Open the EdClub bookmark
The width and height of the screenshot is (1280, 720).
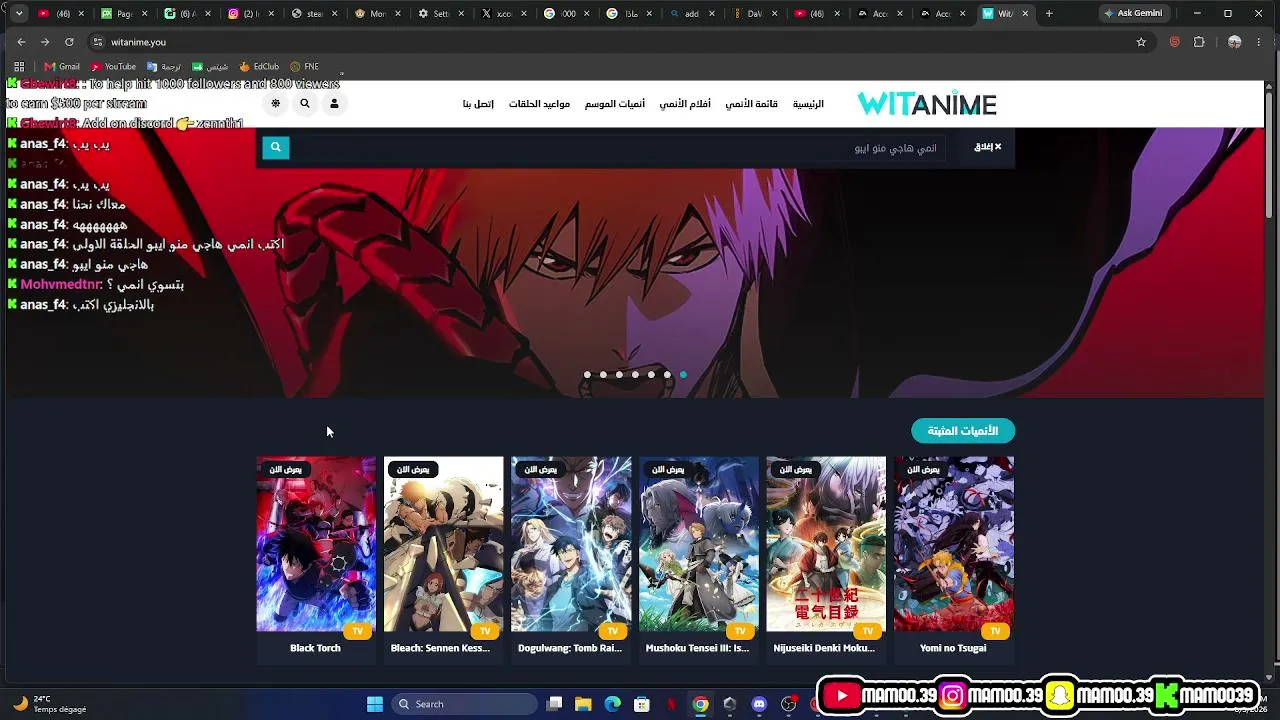[260, 67]
